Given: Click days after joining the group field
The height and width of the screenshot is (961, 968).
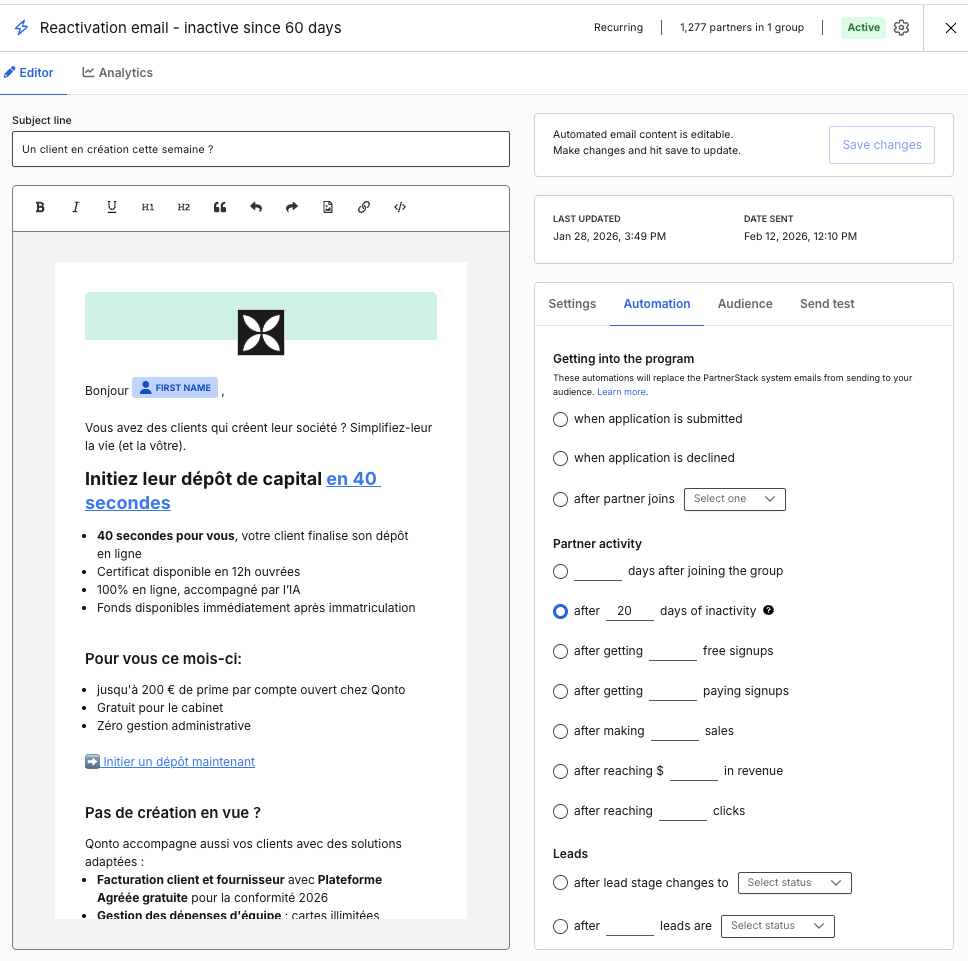Looking at the screenshot, I should [598, 572].
